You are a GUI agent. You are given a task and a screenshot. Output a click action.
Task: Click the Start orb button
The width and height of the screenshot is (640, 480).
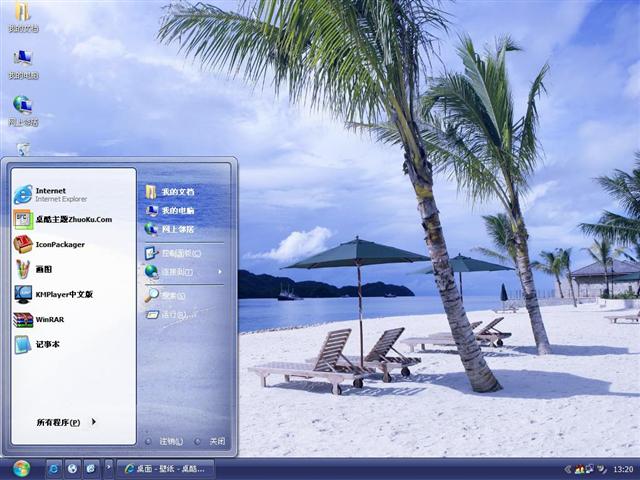tap(21, 468)
